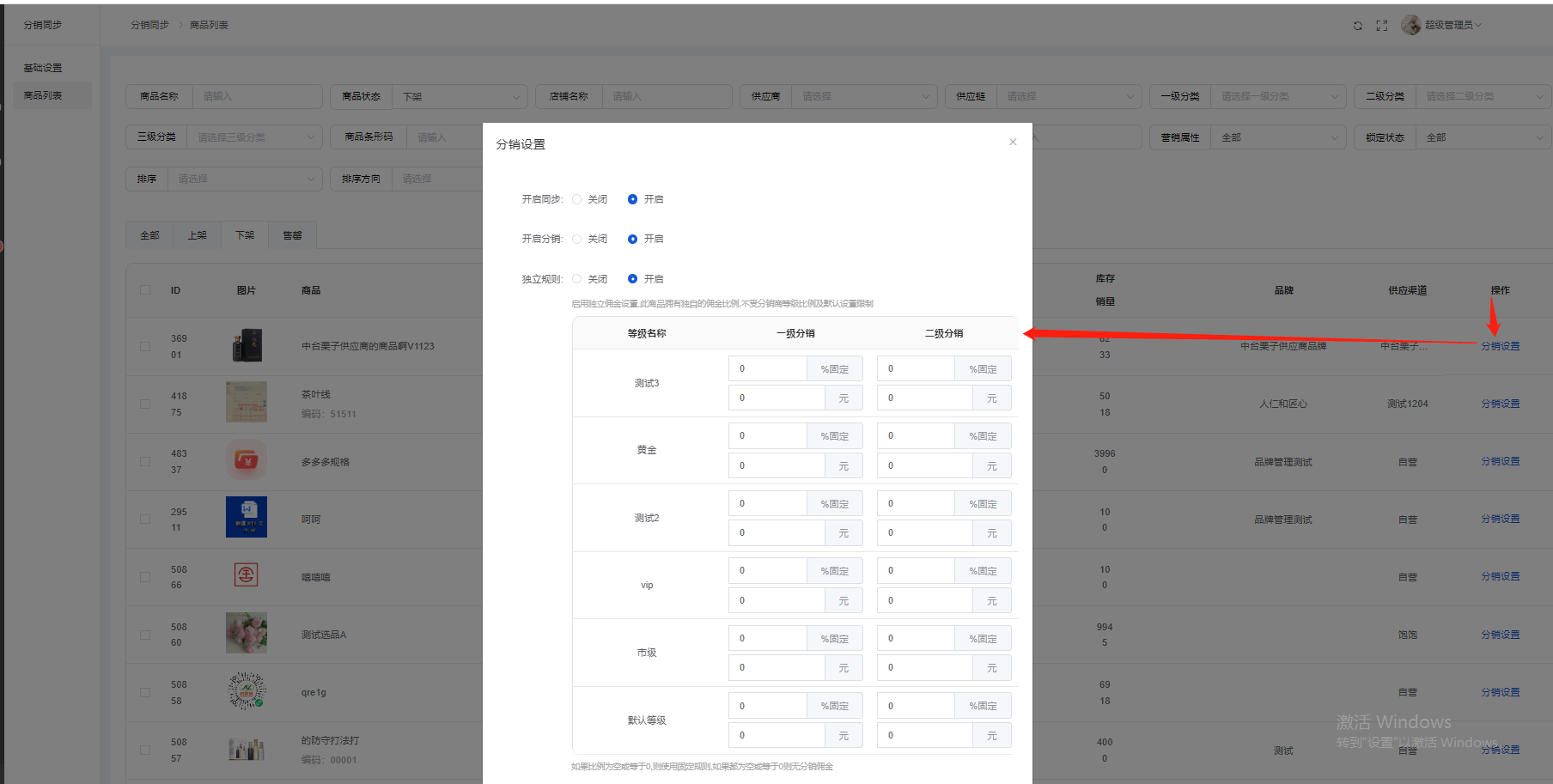Screen dimensions: 1553x784
Task: Open 基础设置 in the sidebar
Action: point(43,68)
